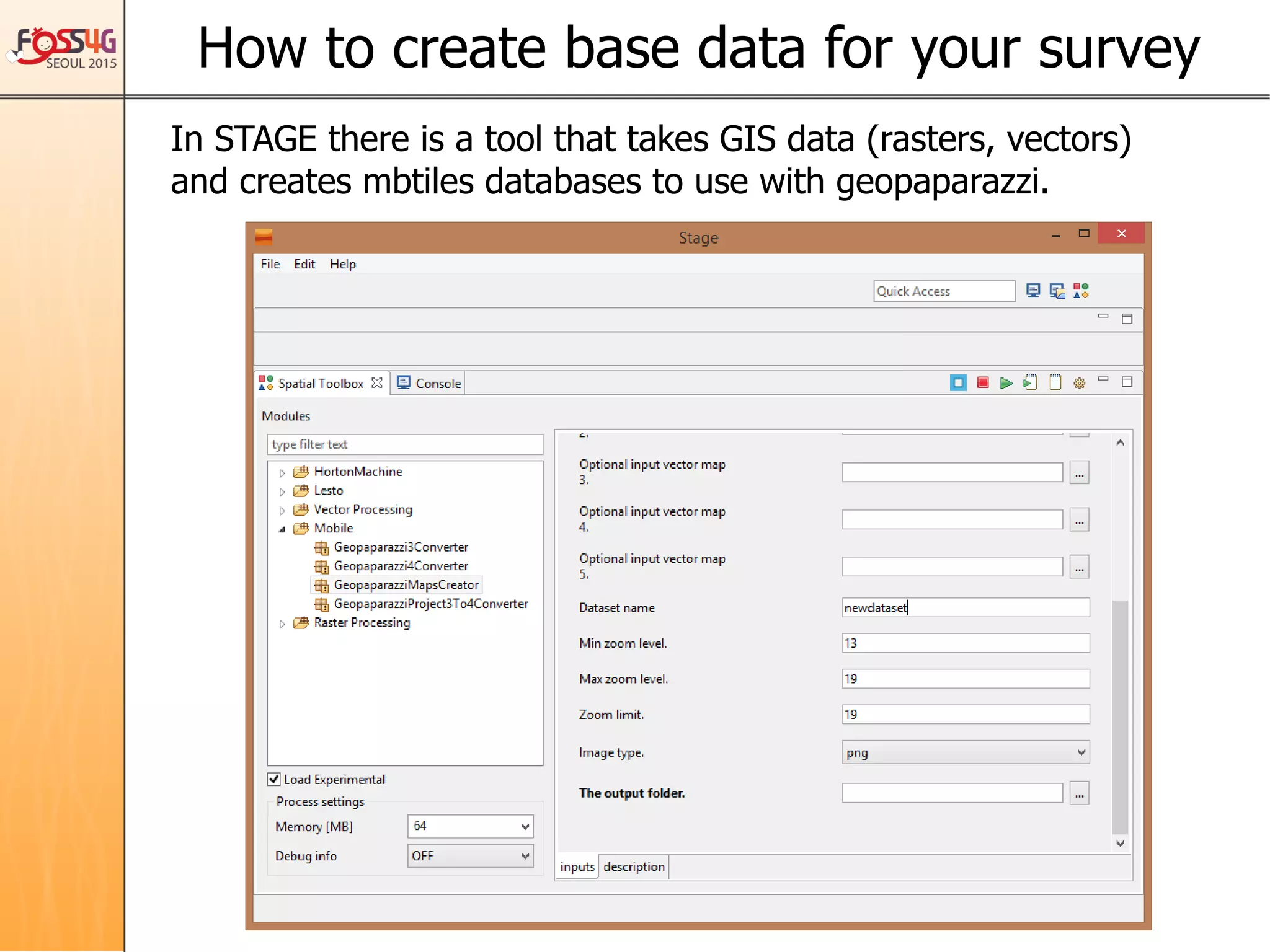Click the output folder text field

tap(952, 793)
